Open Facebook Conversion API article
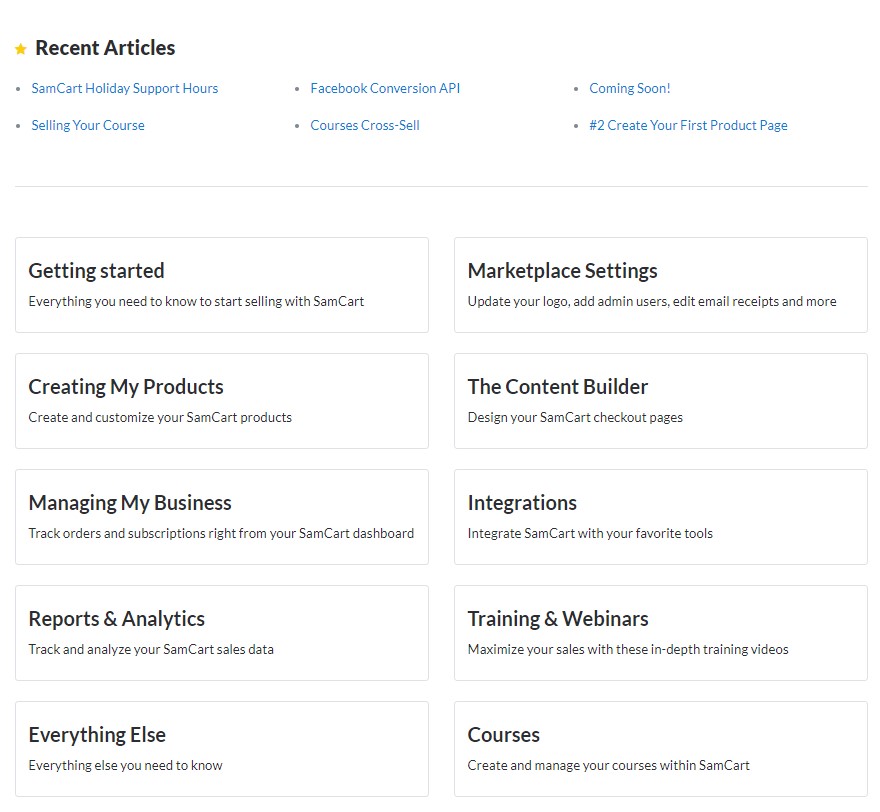The image size is (880, 812). click(x=385, y=88)
